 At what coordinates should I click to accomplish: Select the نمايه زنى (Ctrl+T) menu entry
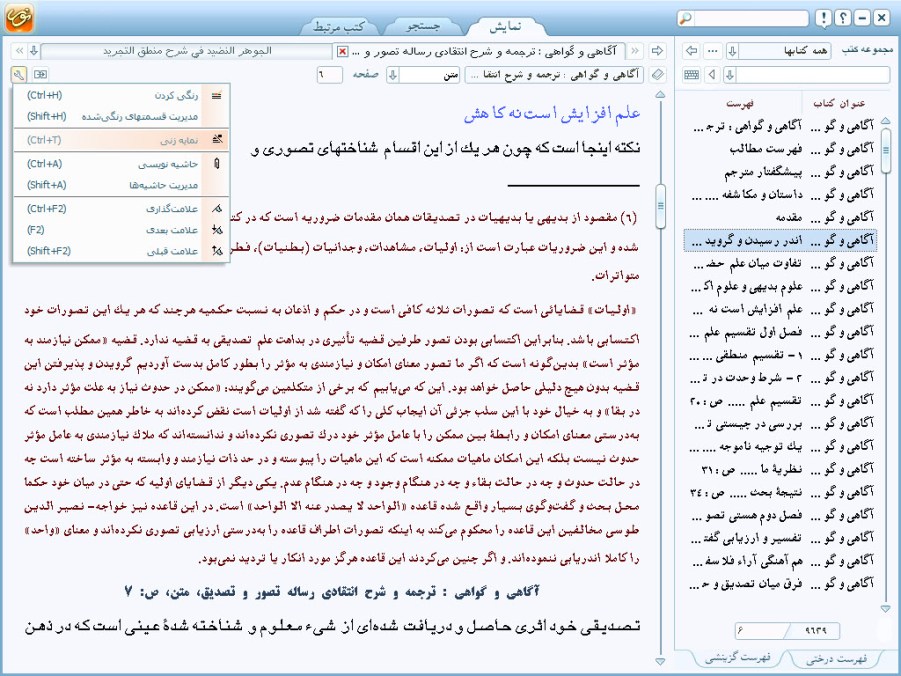coord(121,140)
